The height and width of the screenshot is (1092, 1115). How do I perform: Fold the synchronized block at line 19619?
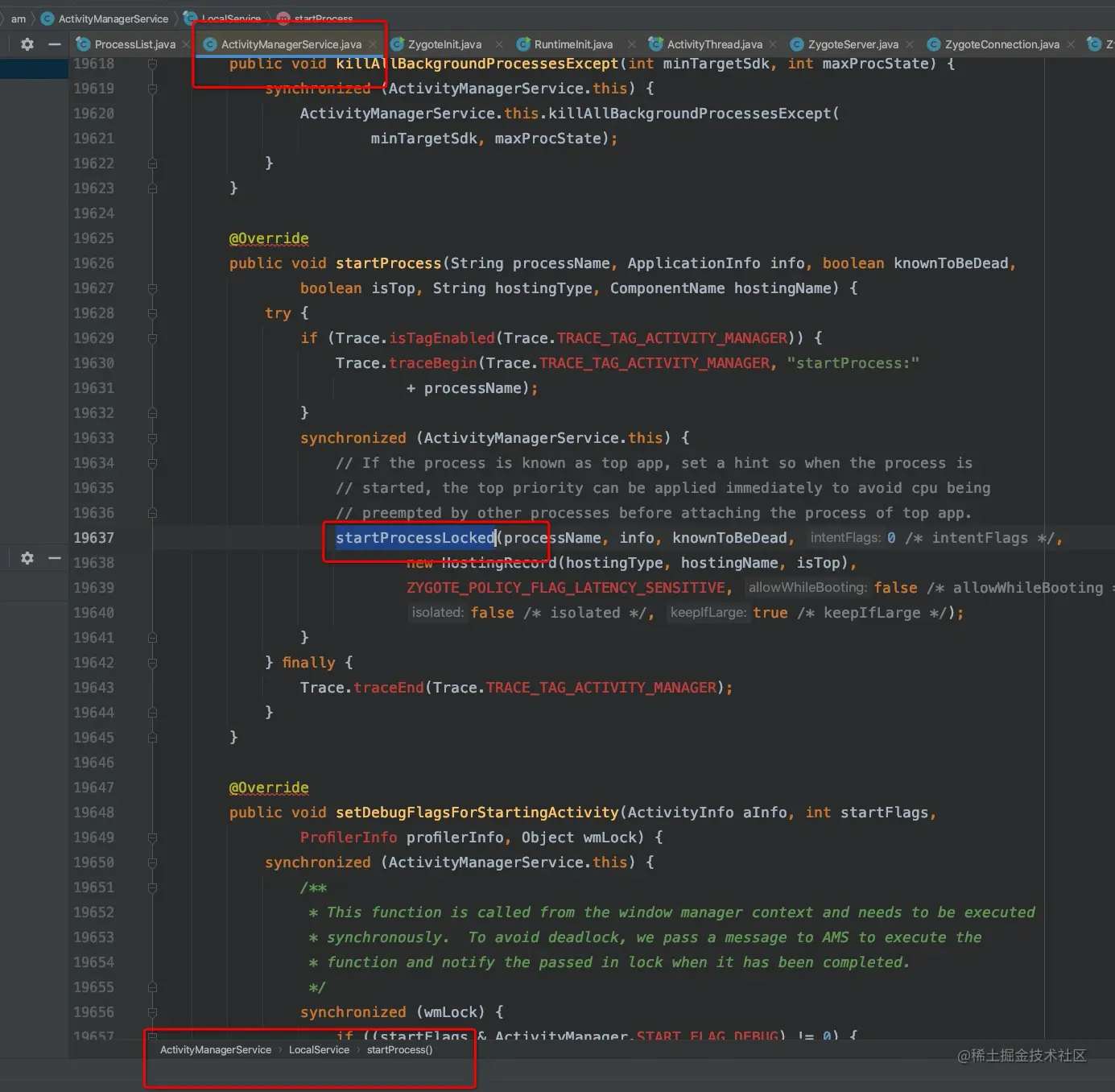coord(152,89)
